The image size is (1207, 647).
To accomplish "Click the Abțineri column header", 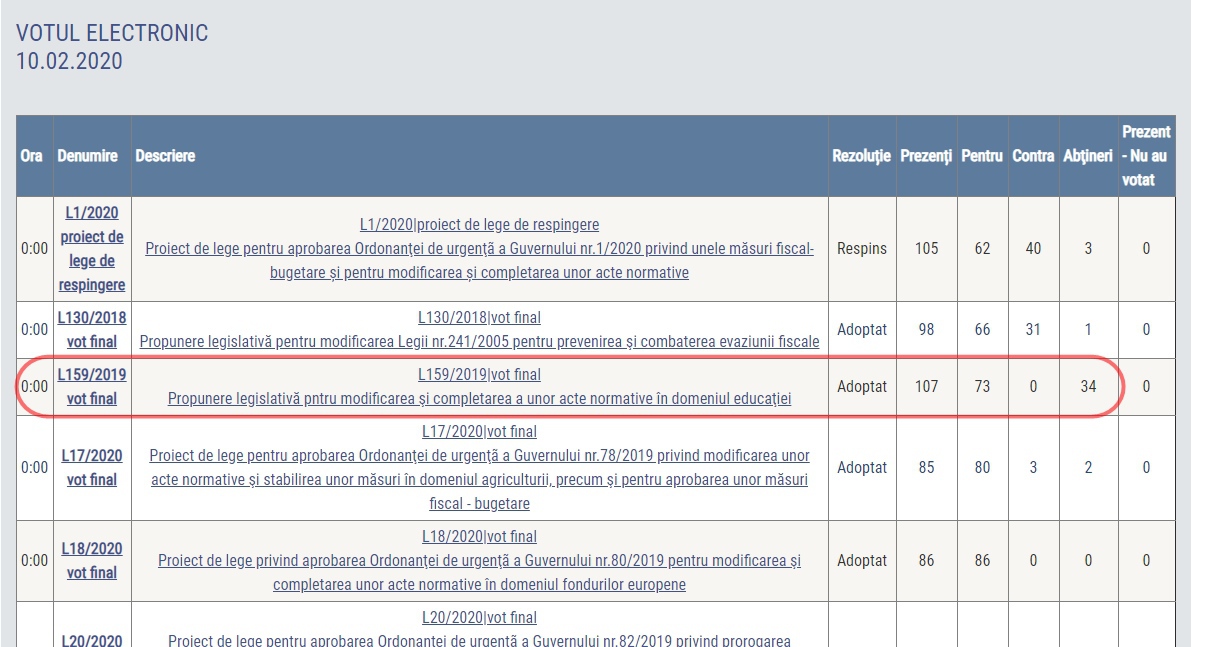I will tap(1087, 156).
